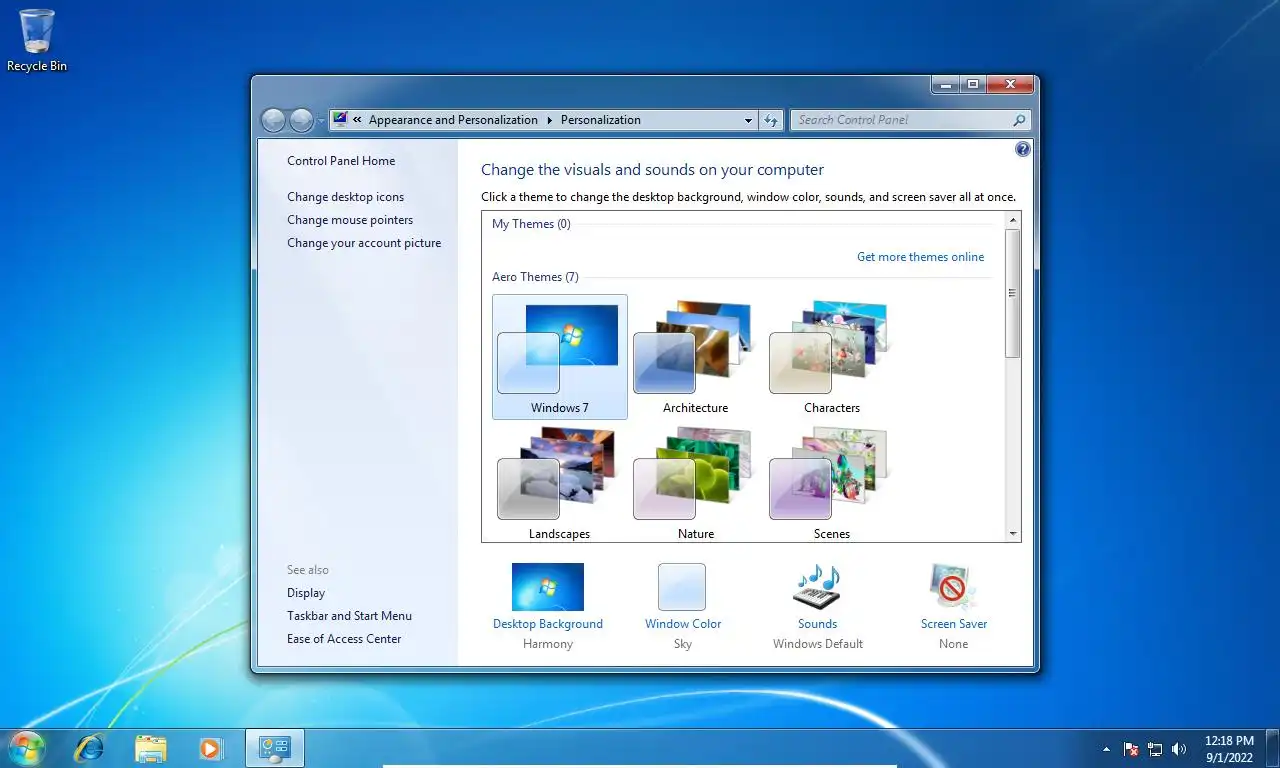Screen dimensions: 1280x768
Task: Select the Windows 7 theme
Action: tap(560, 357)
